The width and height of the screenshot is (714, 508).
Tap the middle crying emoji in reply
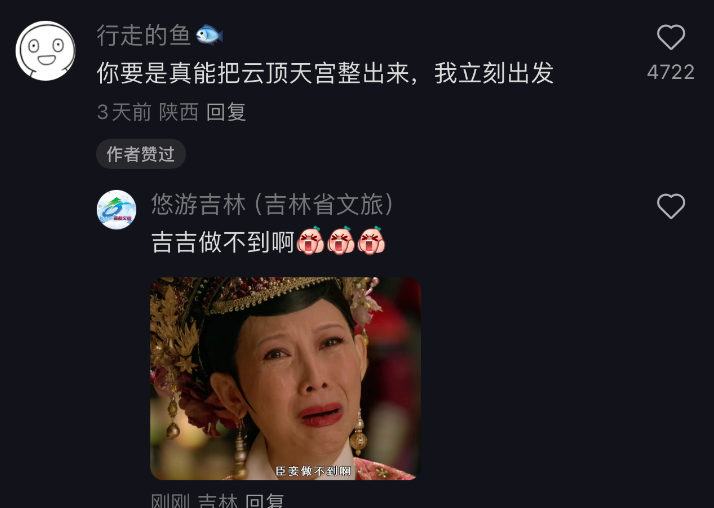(x=341, y=241)
